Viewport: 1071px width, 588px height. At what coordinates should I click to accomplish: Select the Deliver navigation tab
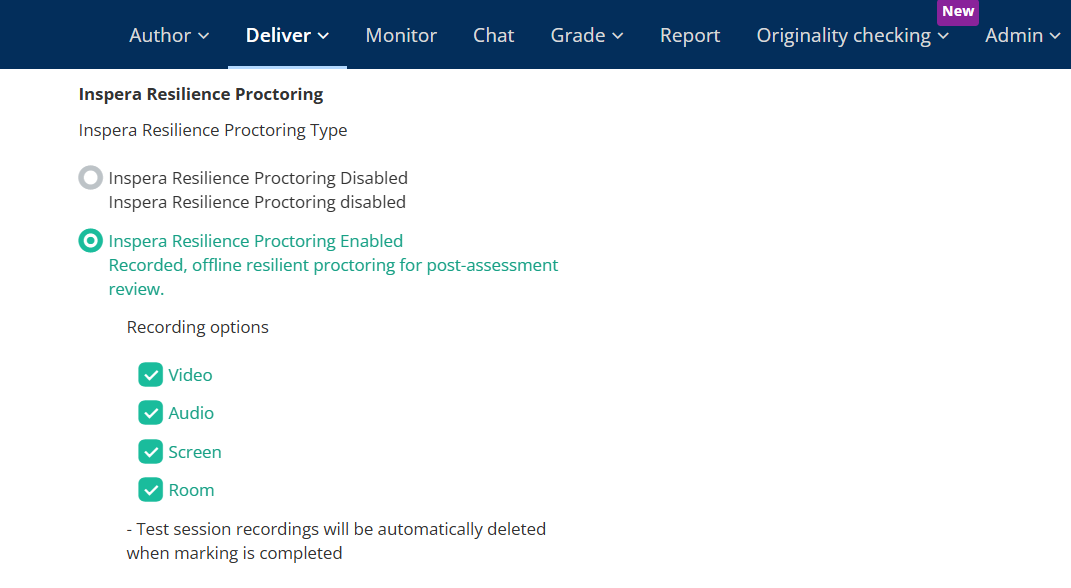pyautogui.click(x=286, y=35)
